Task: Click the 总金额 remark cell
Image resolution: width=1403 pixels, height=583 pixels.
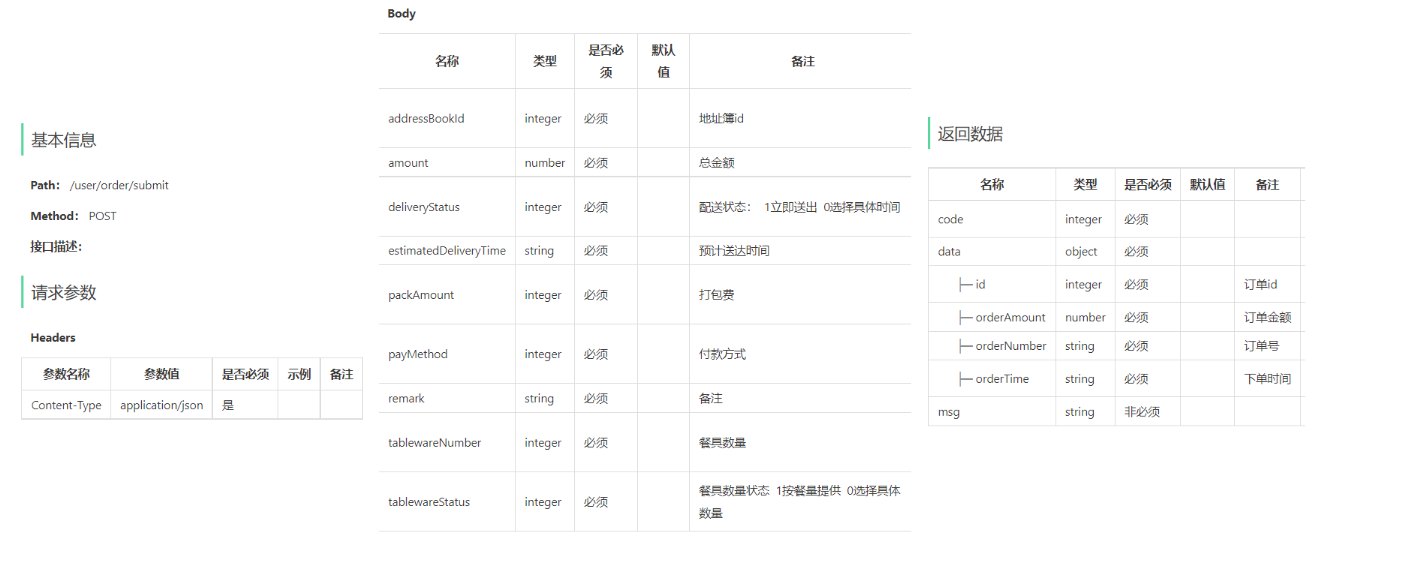Action: point(800,163)
